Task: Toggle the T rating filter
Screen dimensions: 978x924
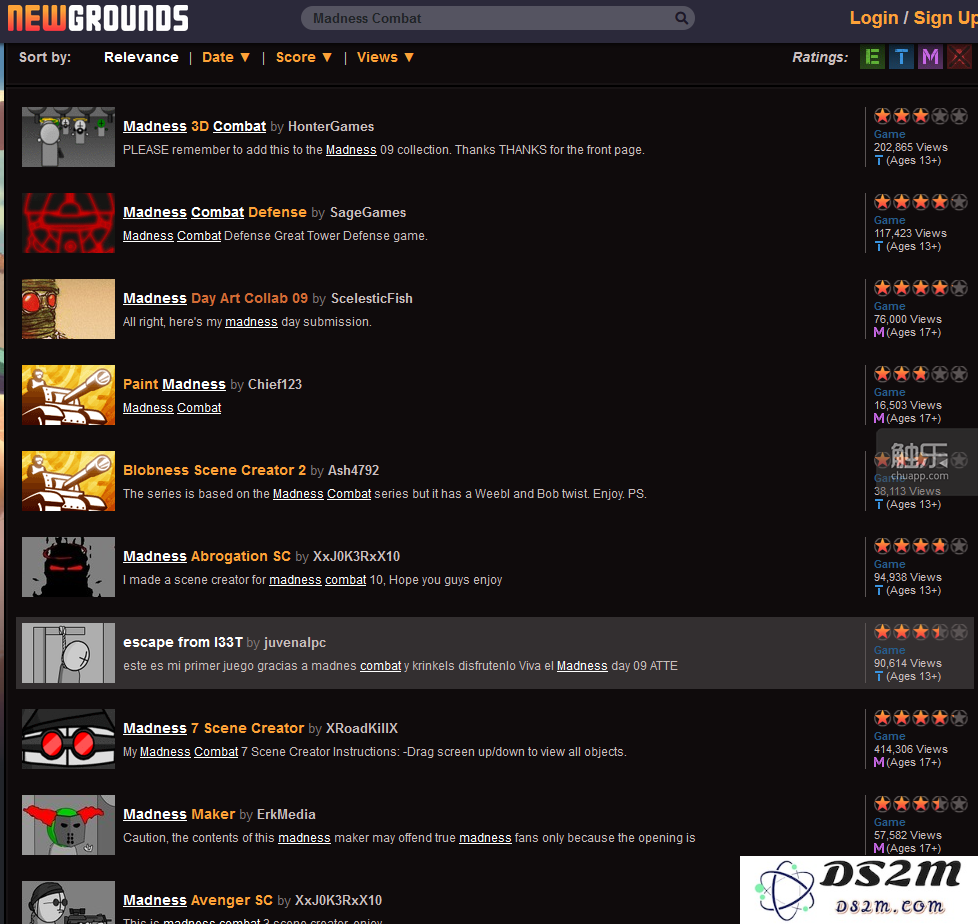Action: click(x=901, y=57)
